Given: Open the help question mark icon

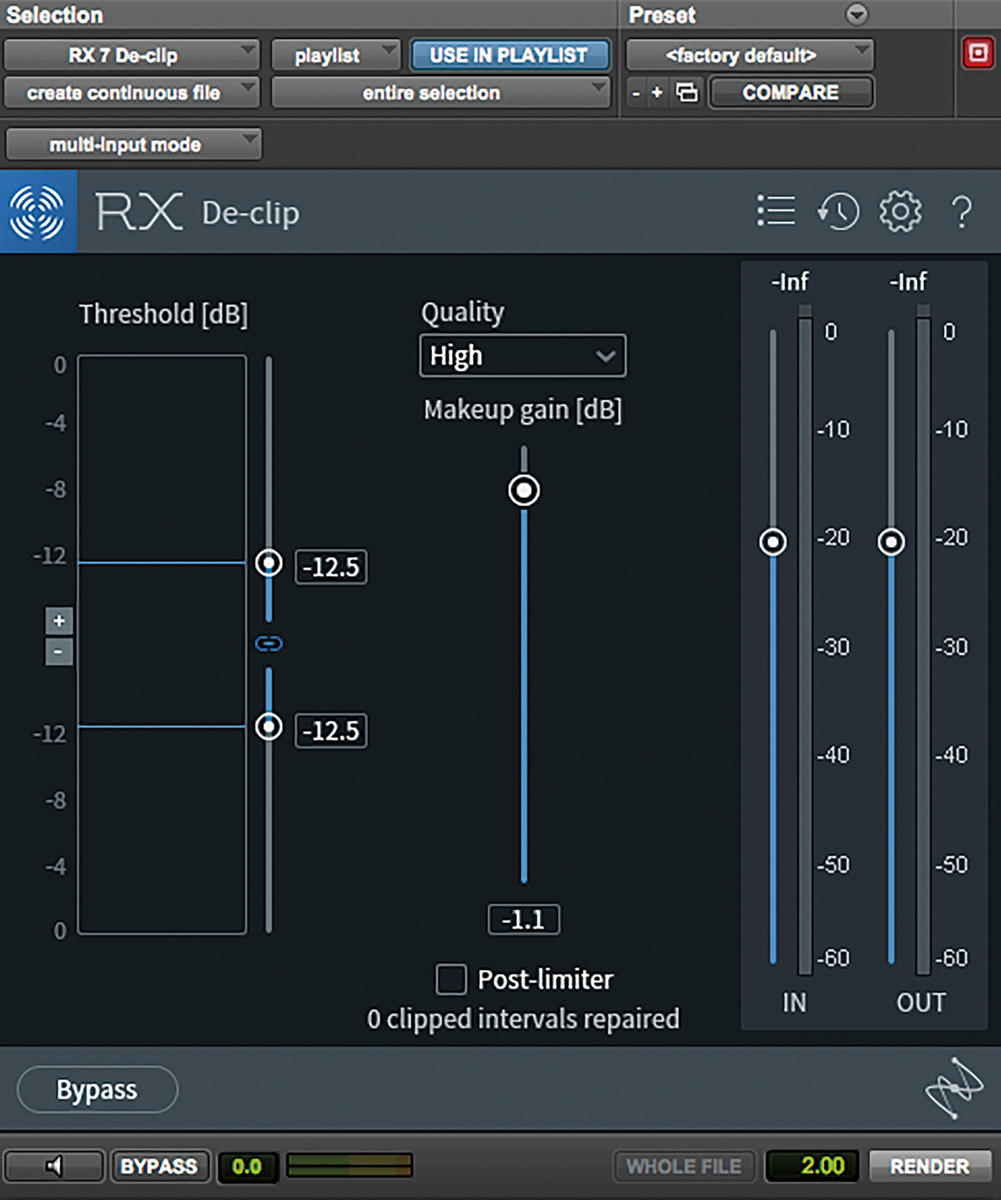Looking at the screenshot, I should (961, 212).
